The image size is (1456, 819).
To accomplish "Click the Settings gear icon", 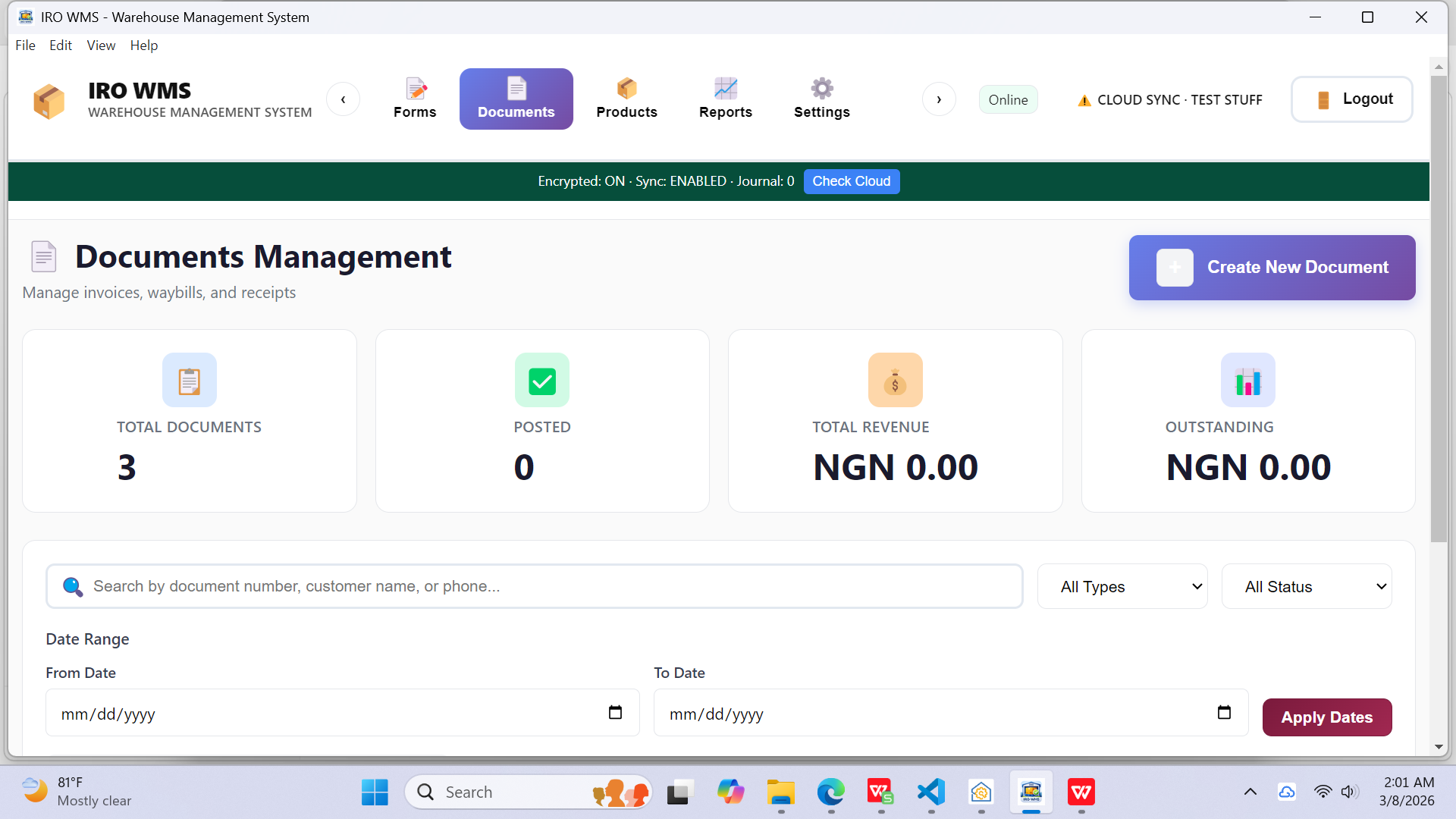I will point(821,88).
